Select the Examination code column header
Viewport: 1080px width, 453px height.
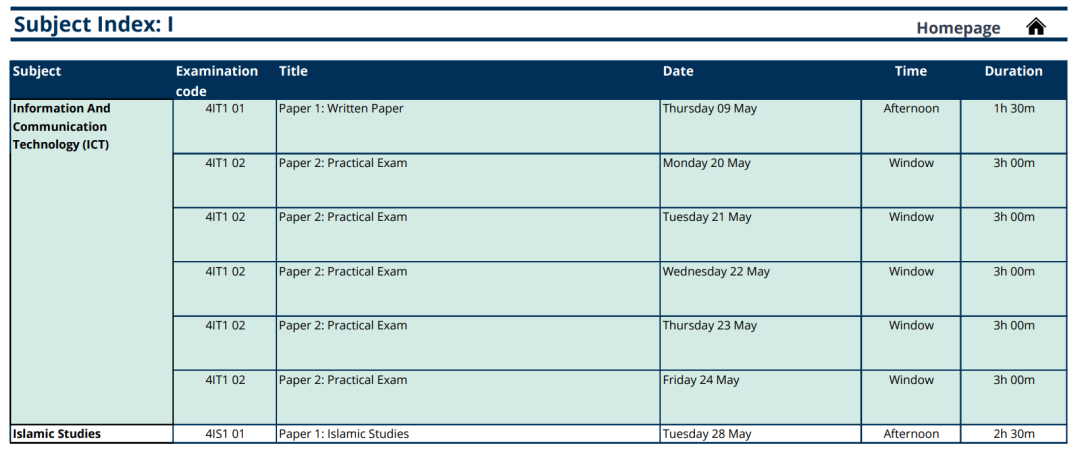[217, 81]
